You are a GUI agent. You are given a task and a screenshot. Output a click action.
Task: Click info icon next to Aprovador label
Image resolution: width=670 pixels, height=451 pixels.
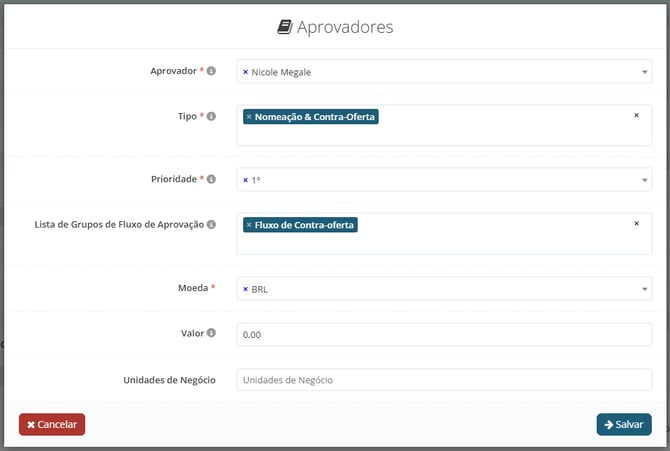pos(211,71)
